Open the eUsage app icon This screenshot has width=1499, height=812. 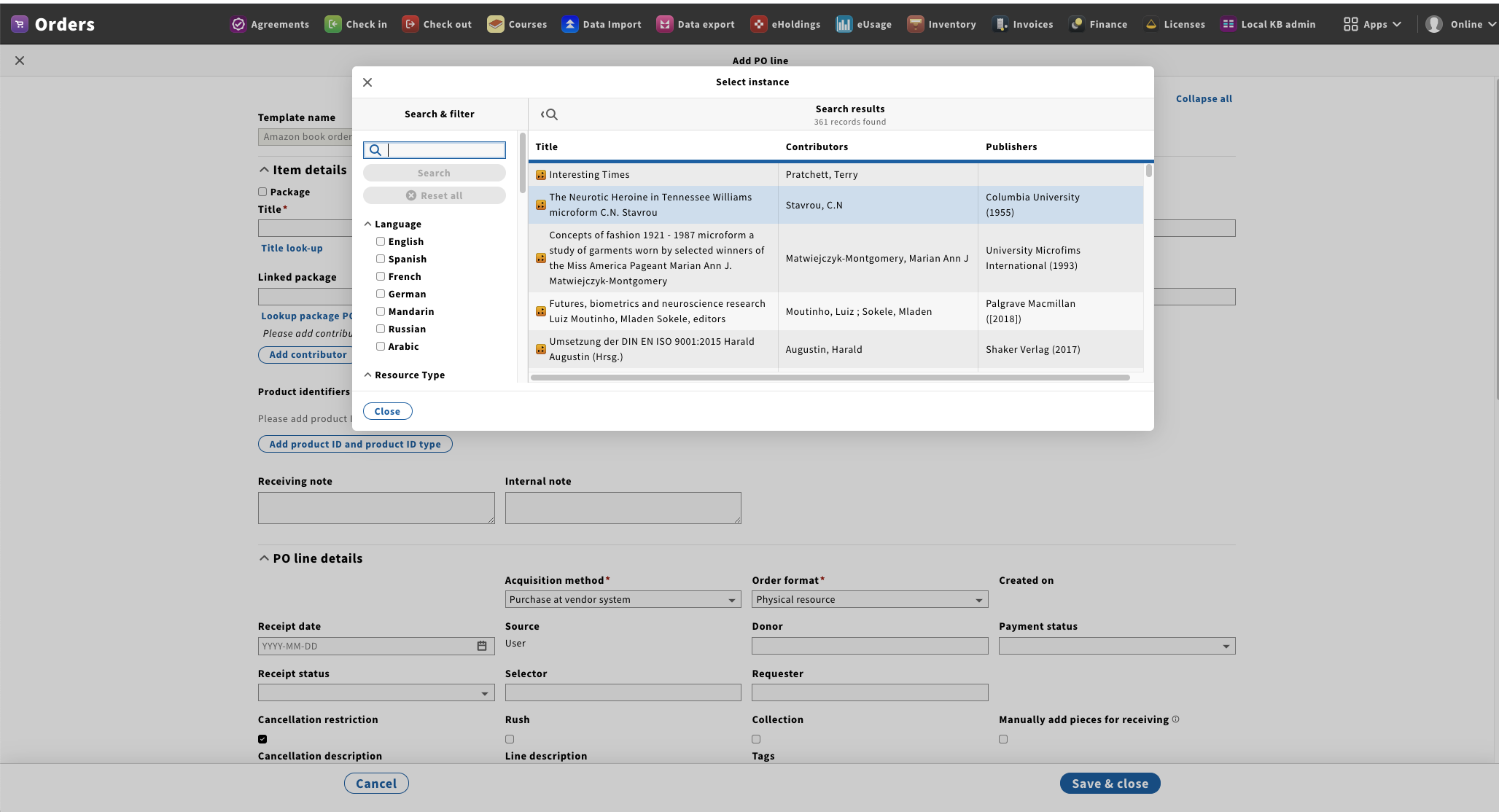tap(844, 24)
